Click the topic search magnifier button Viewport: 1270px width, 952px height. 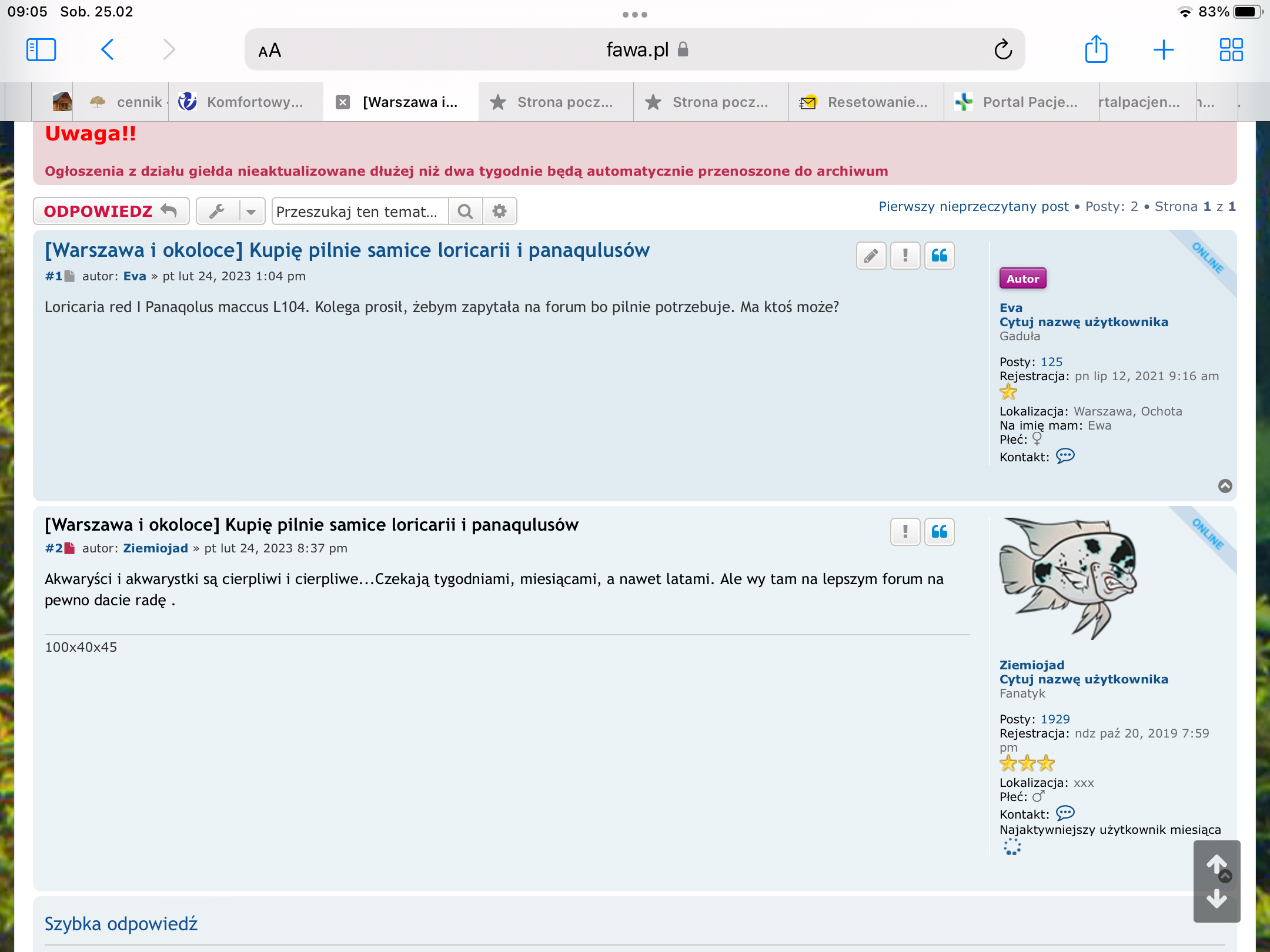point(465,212)
